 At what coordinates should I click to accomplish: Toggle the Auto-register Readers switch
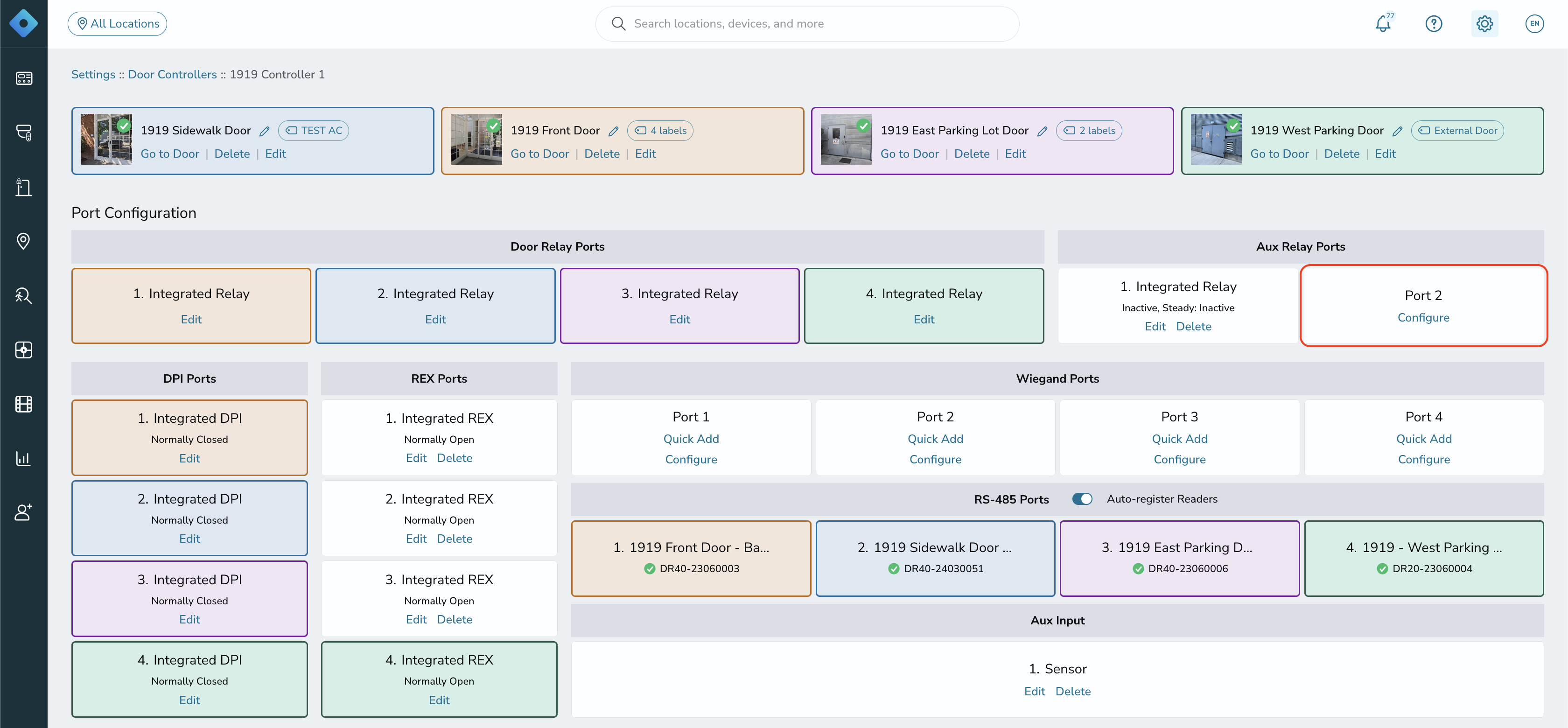[1082, 498]
